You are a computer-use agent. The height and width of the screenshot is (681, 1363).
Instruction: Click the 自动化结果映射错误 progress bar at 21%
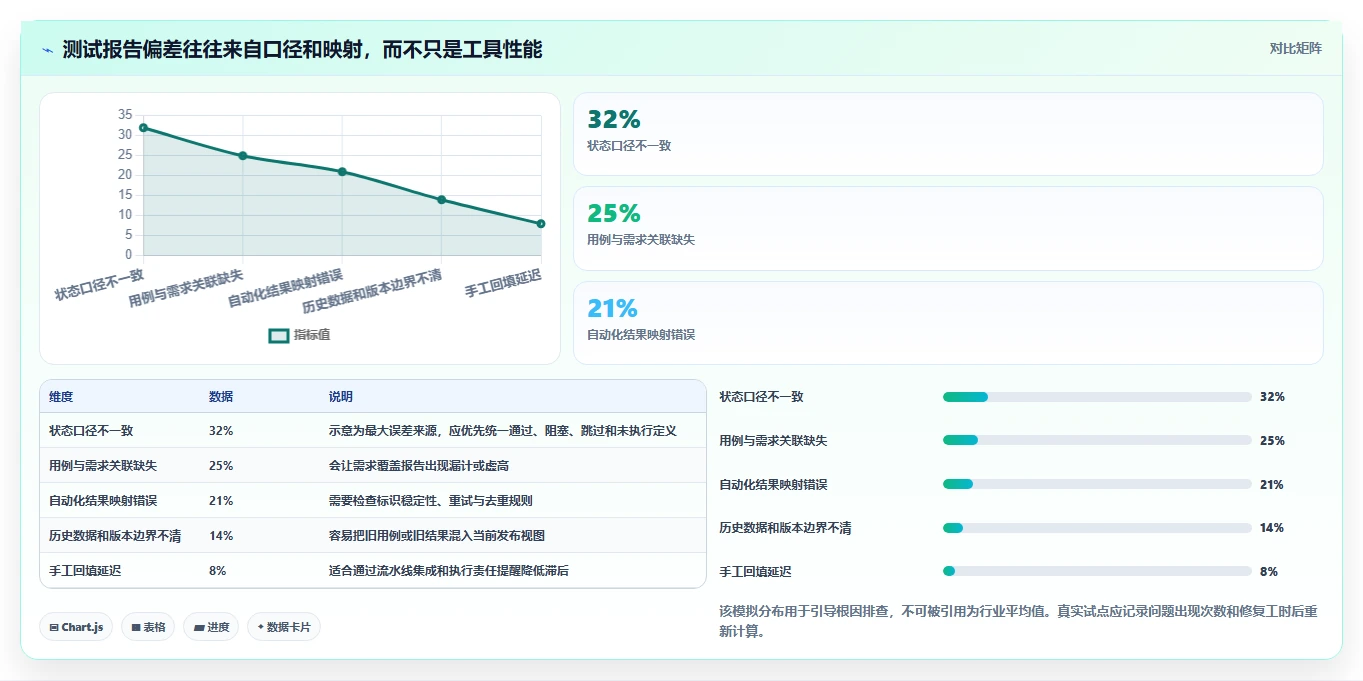click(1097, 484)
